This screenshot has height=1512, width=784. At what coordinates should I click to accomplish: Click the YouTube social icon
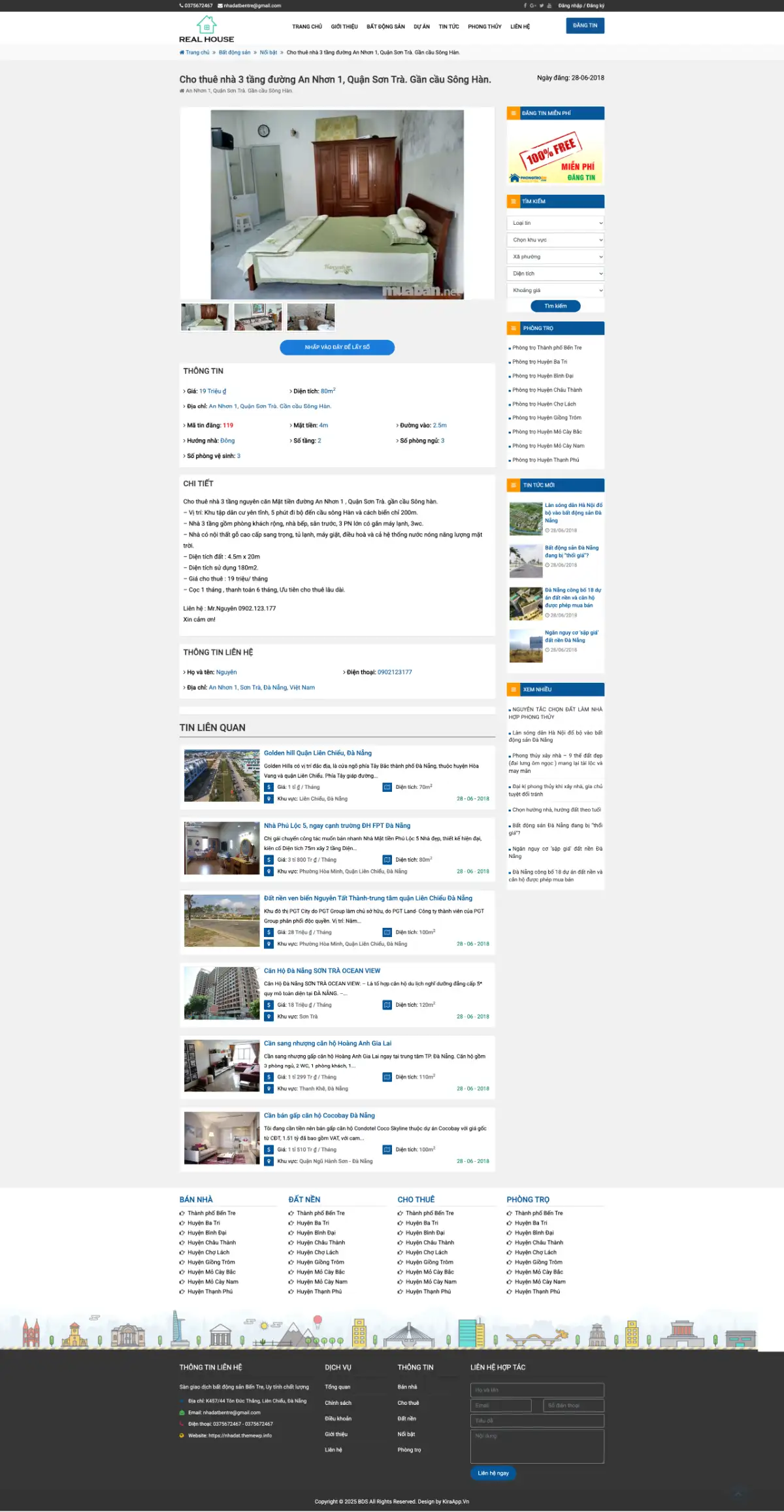[x=549, y=6]
